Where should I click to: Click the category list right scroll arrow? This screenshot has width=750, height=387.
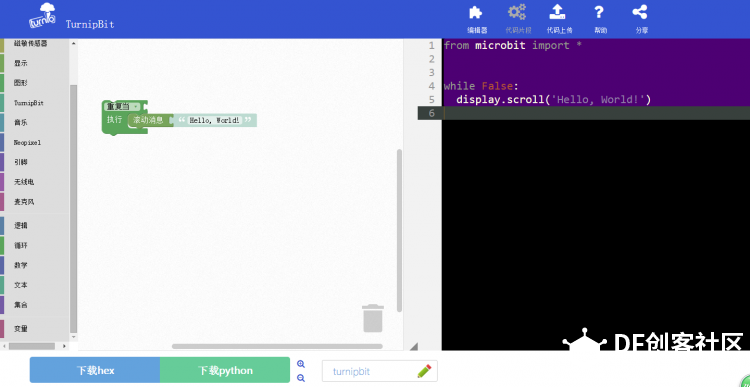66,346
